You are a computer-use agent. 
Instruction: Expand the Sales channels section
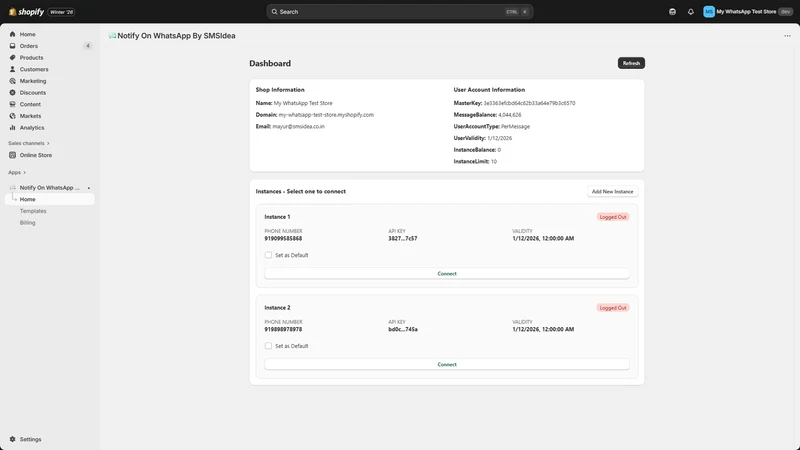click(x=29, y=143)
